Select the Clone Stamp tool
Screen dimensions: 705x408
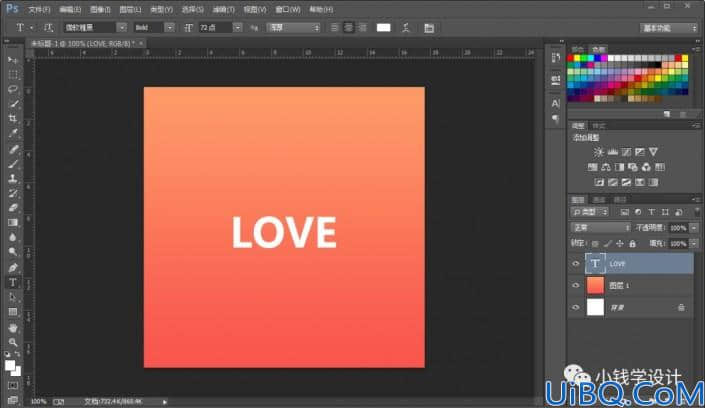[13, 179]
